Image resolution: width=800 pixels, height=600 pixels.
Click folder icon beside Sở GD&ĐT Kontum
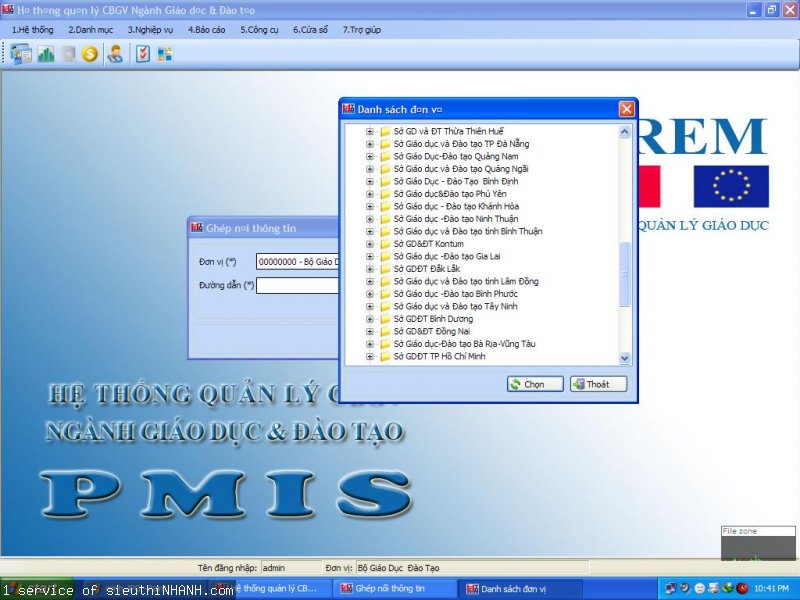tap(385, 244)
